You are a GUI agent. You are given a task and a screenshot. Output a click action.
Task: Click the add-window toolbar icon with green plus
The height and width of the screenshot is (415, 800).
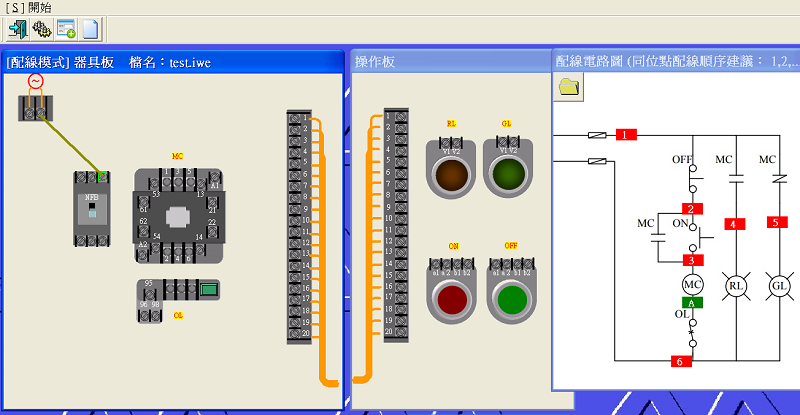(x=66, y=29)
